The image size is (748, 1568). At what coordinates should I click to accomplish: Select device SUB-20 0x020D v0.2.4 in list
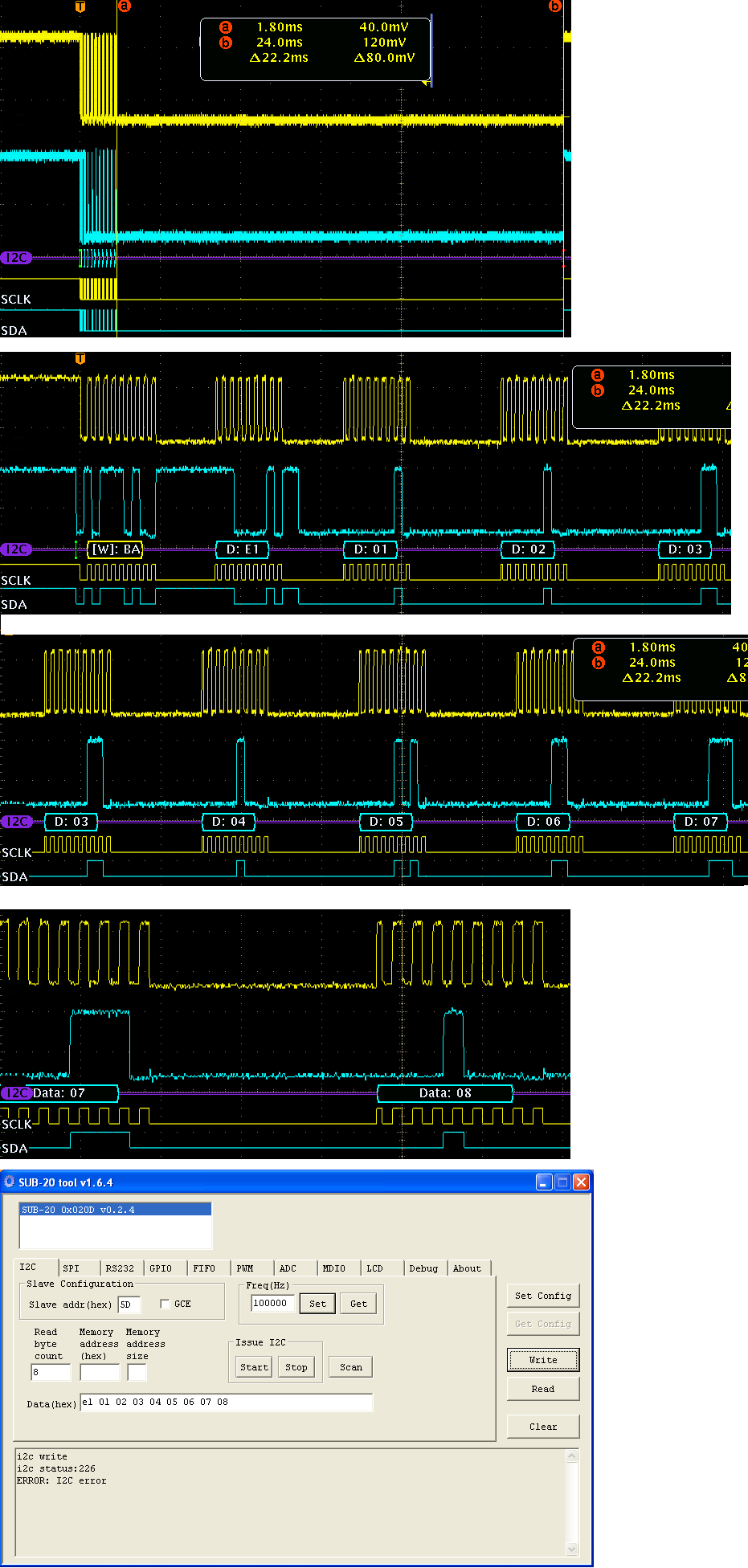[x=115, y=1210]
